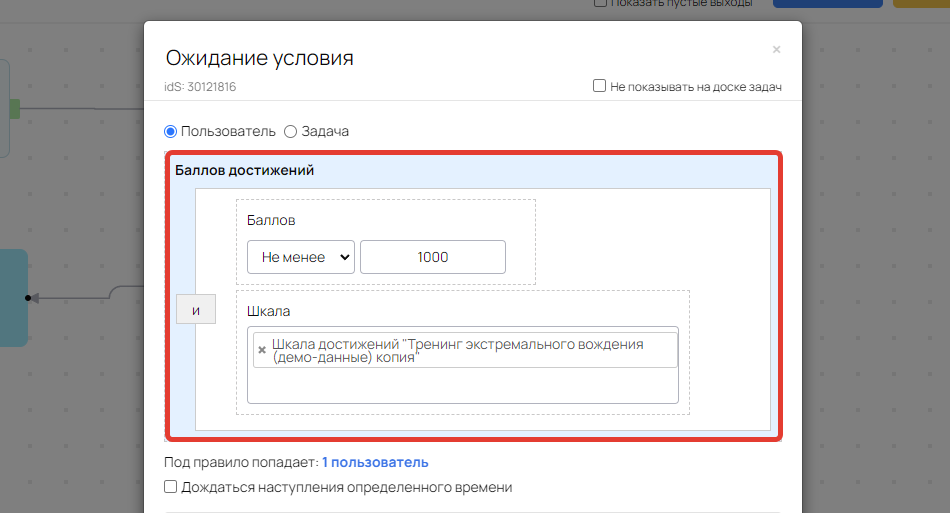950x513 pixels.
Task: Click the green connector on the background canvas
Action: pyautogui.click(x=15, y=109)
